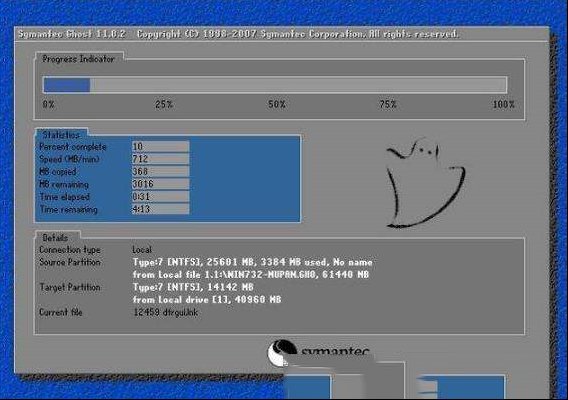Click the Local drive [1] 40960 MB line
568x400 pixels.
click(x=207, y=300)
